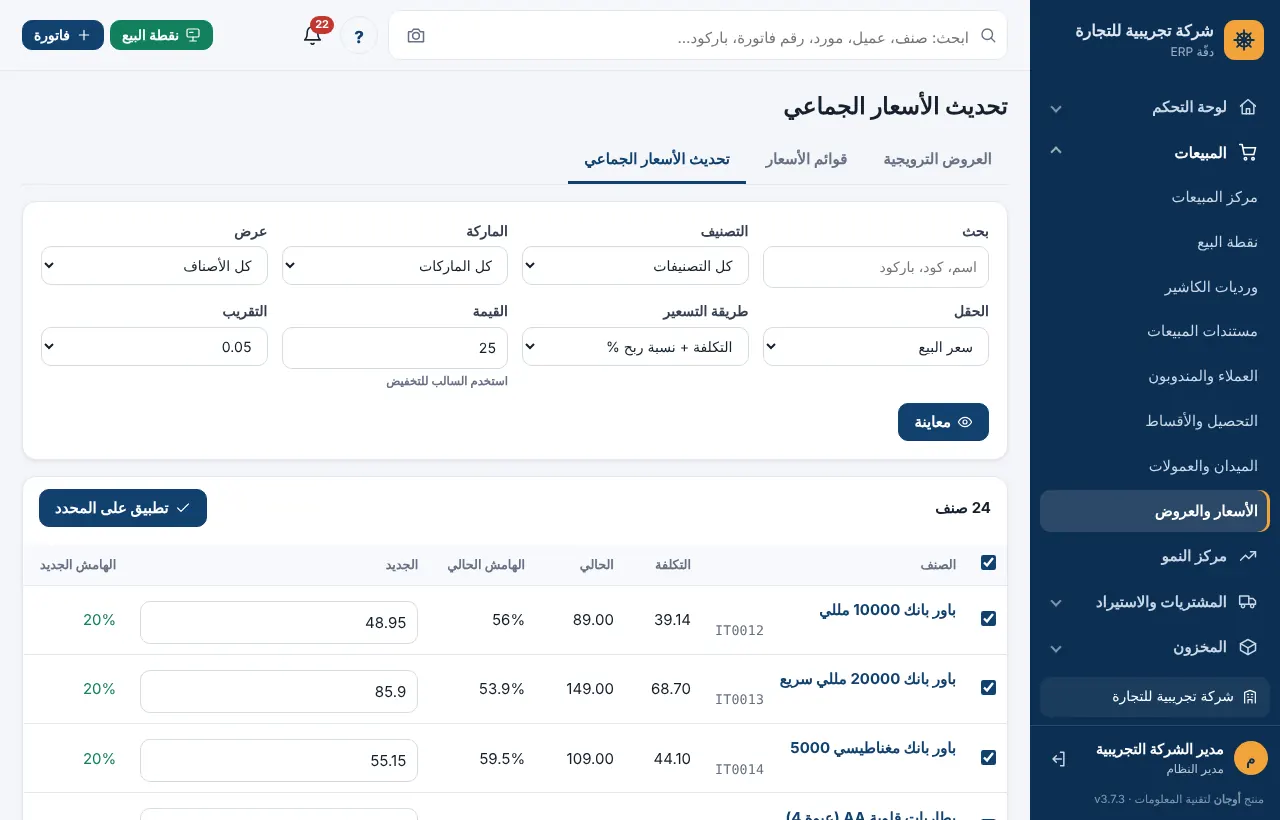Open المبيعات menu via cart icon
Viewport: 1280px width, 820px height.
point(1247,153)
